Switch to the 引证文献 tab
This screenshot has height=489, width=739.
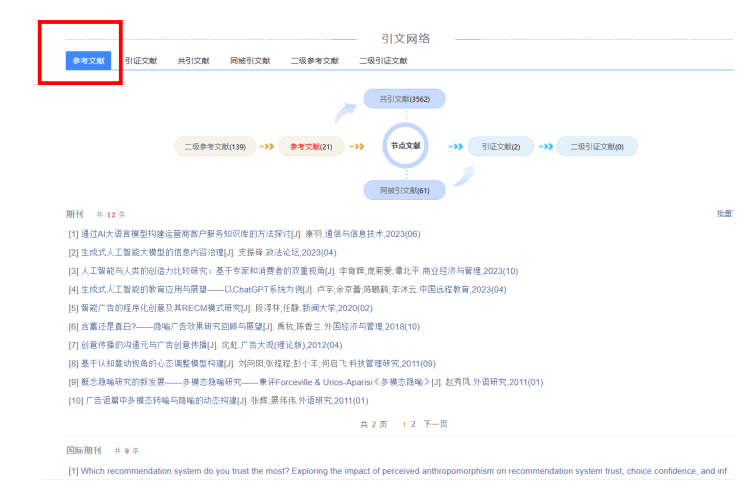pyautogui.click(x=140, y=61)
